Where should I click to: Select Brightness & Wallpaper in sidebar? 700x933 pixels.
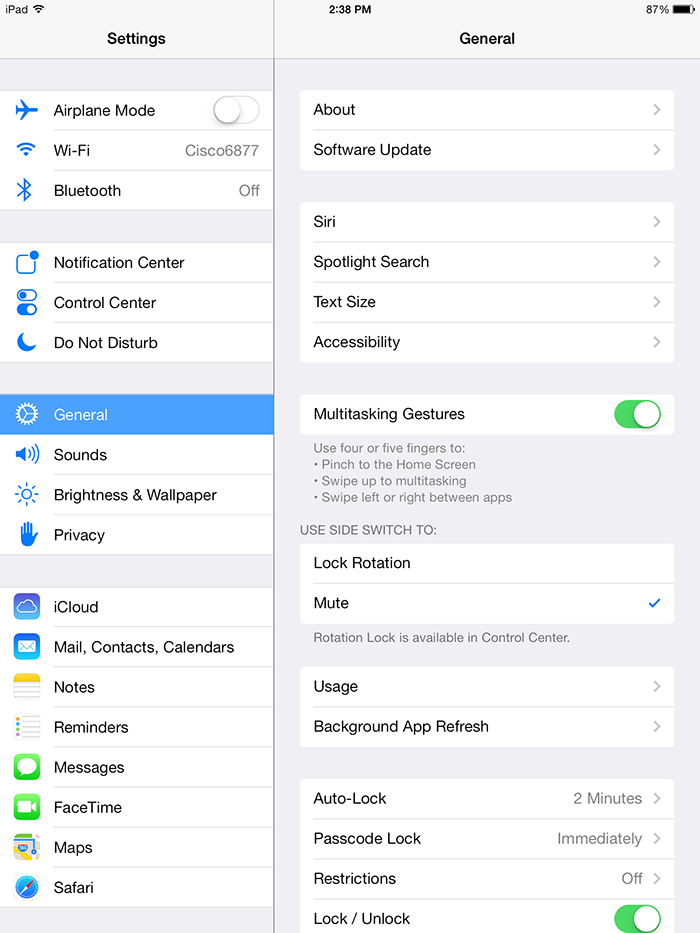click(136, 494)
